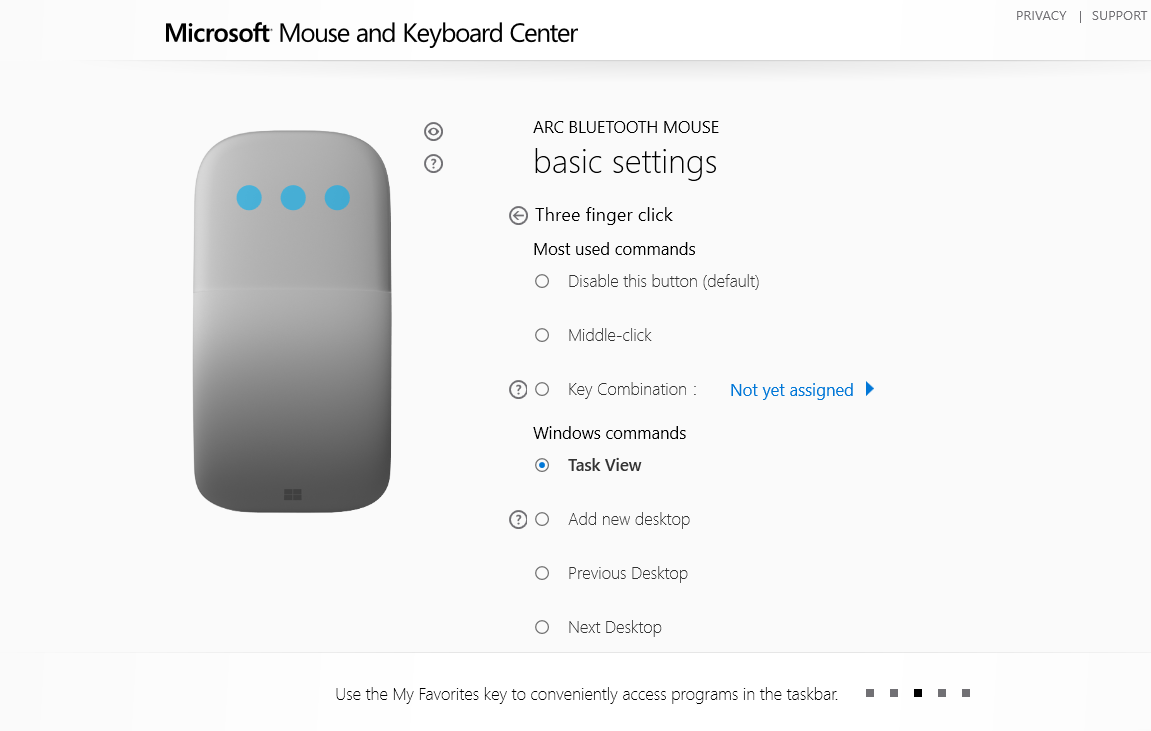Click the rightmost blue dot on the mouse

click(x=337, y=198)
